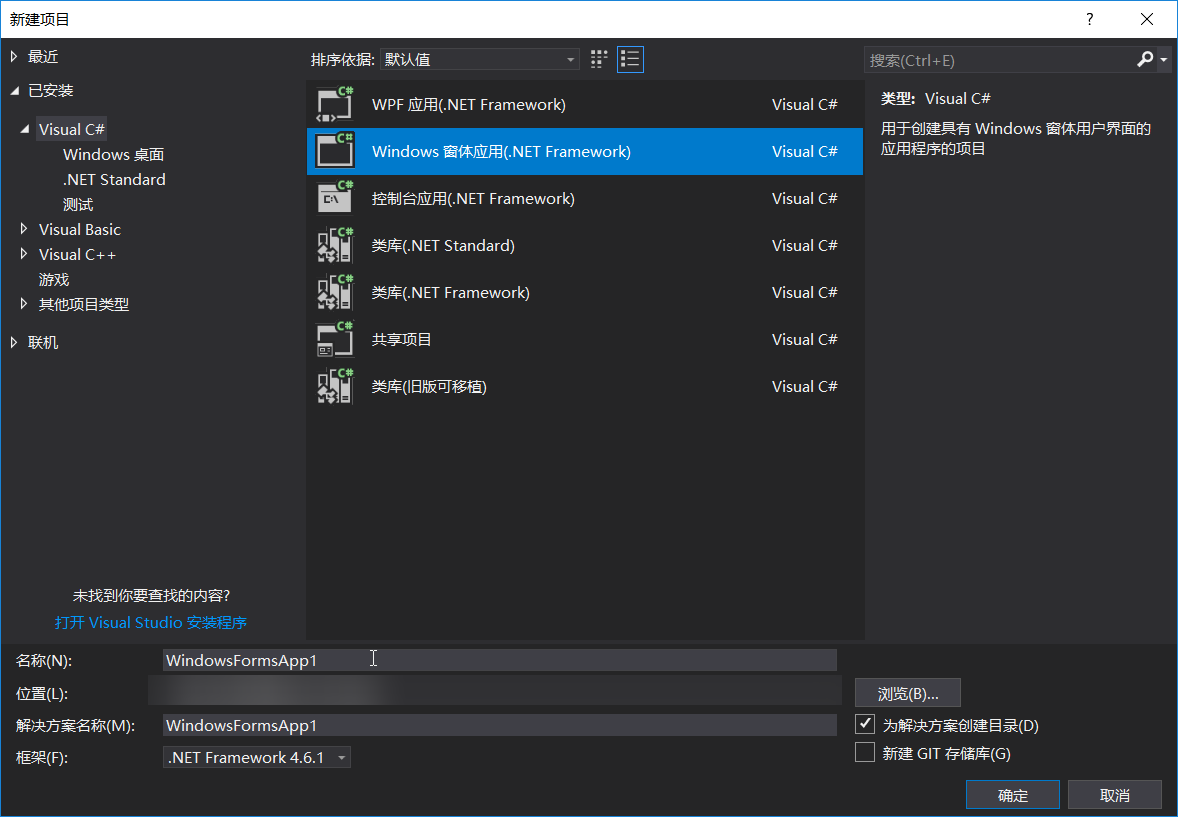Viewport: 1178px width, 817px height.
Task: Click 确定 to create the project
Action: pos(1013,794)
